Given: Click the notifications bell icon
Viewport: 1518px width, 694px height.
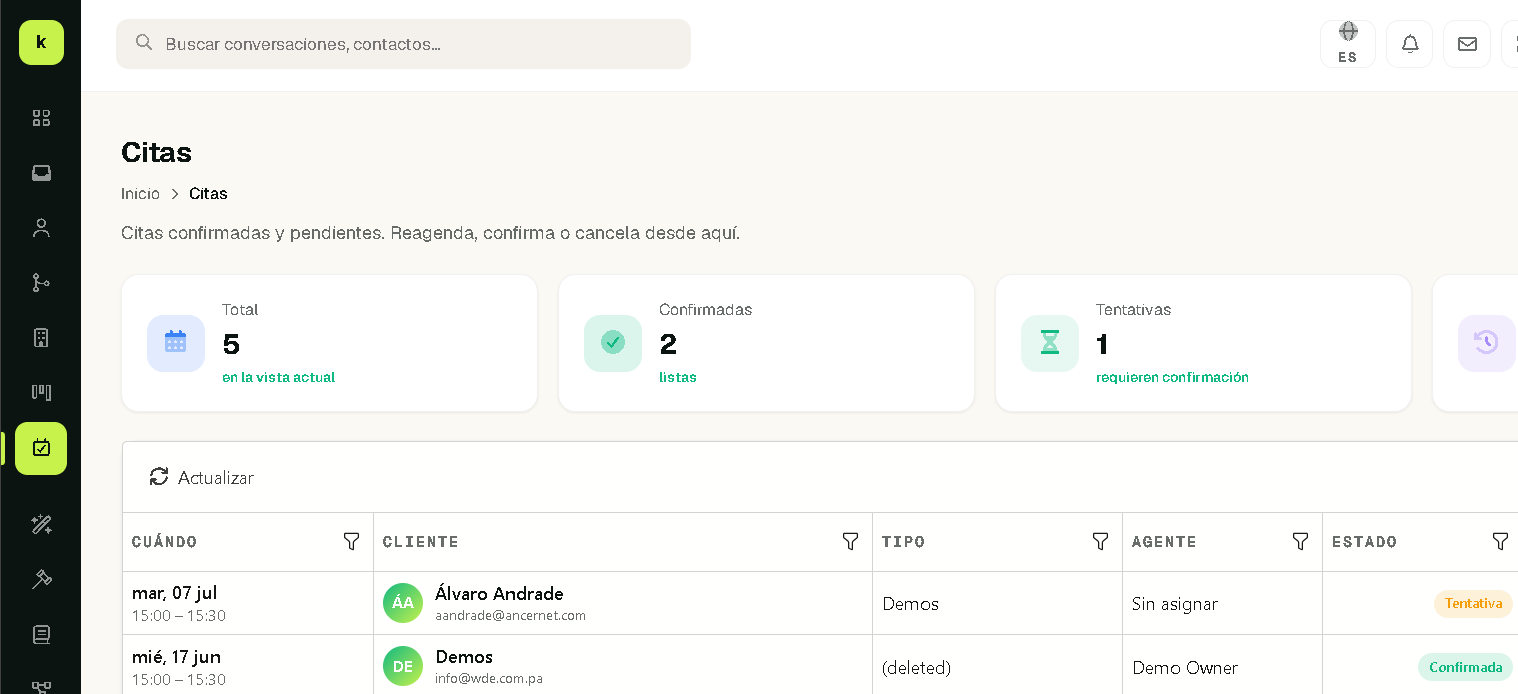Looking at the screenshot, I should [x=1410, y=44].
